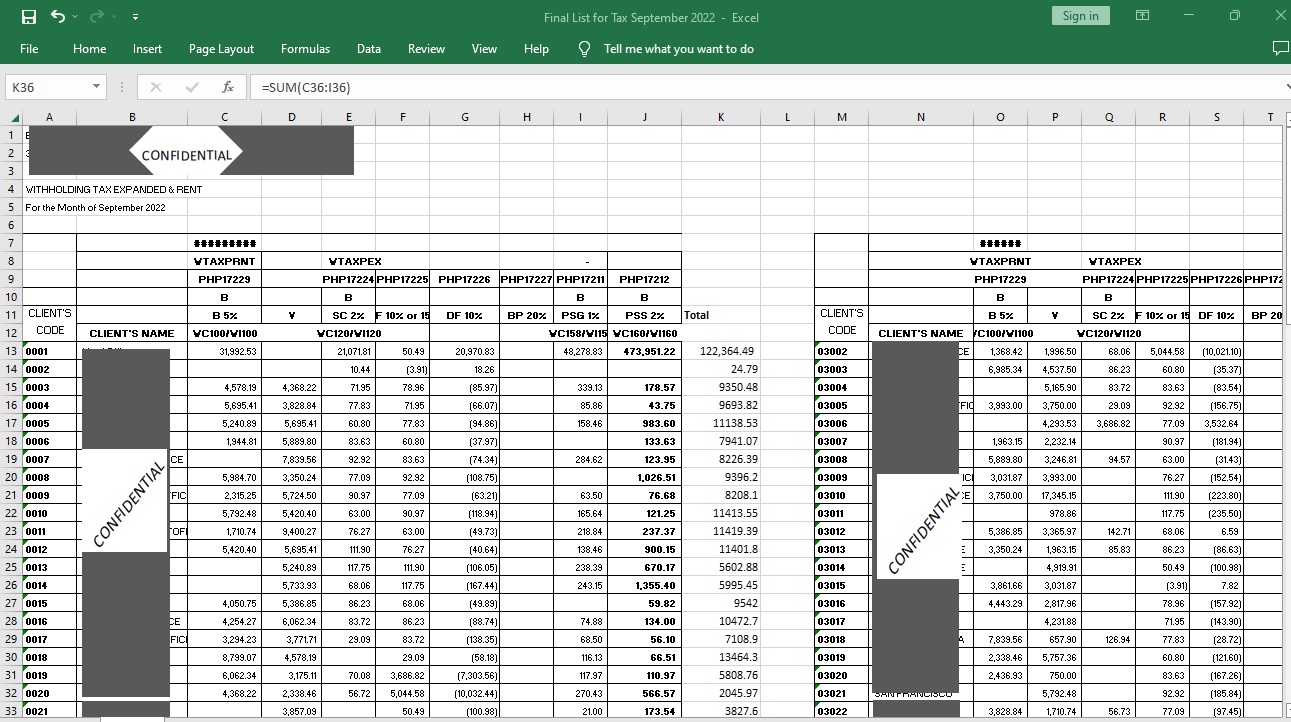The height and width of the screenshot is (722, 1291).
Task: Click client code cell 0015
Action: tap(49, 604)
